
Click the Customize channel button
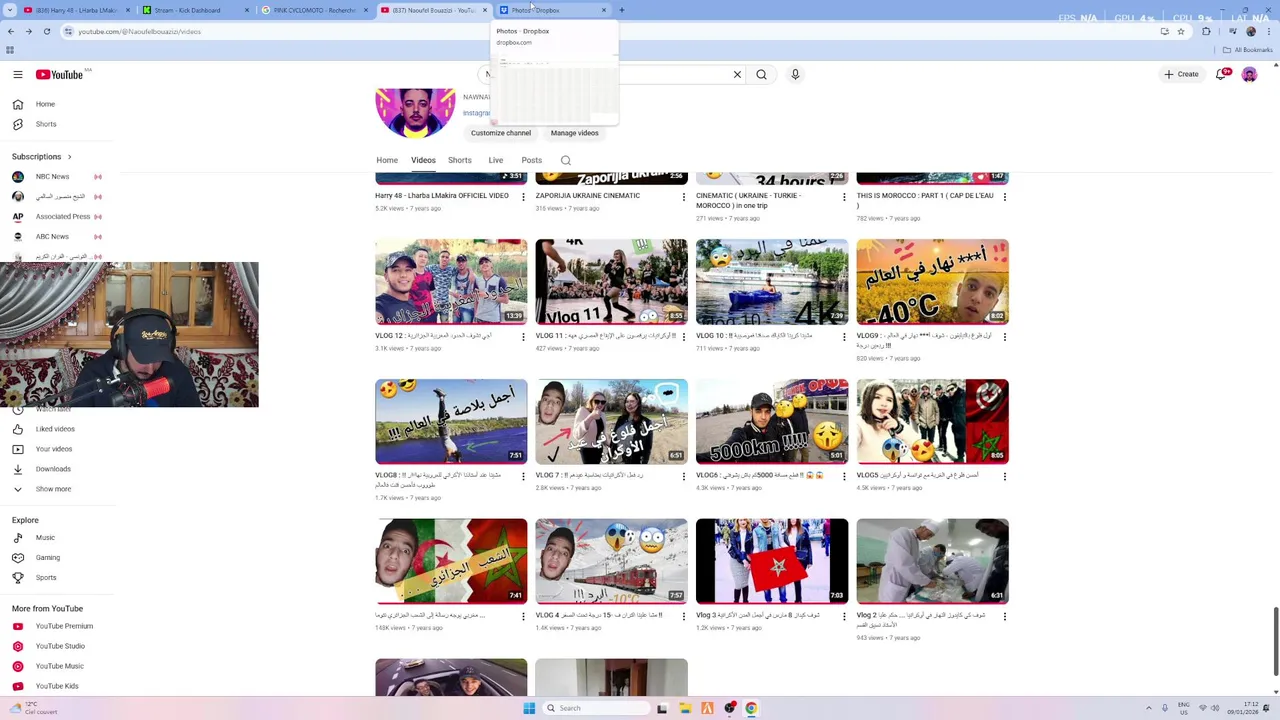click(x=501, y=133)
